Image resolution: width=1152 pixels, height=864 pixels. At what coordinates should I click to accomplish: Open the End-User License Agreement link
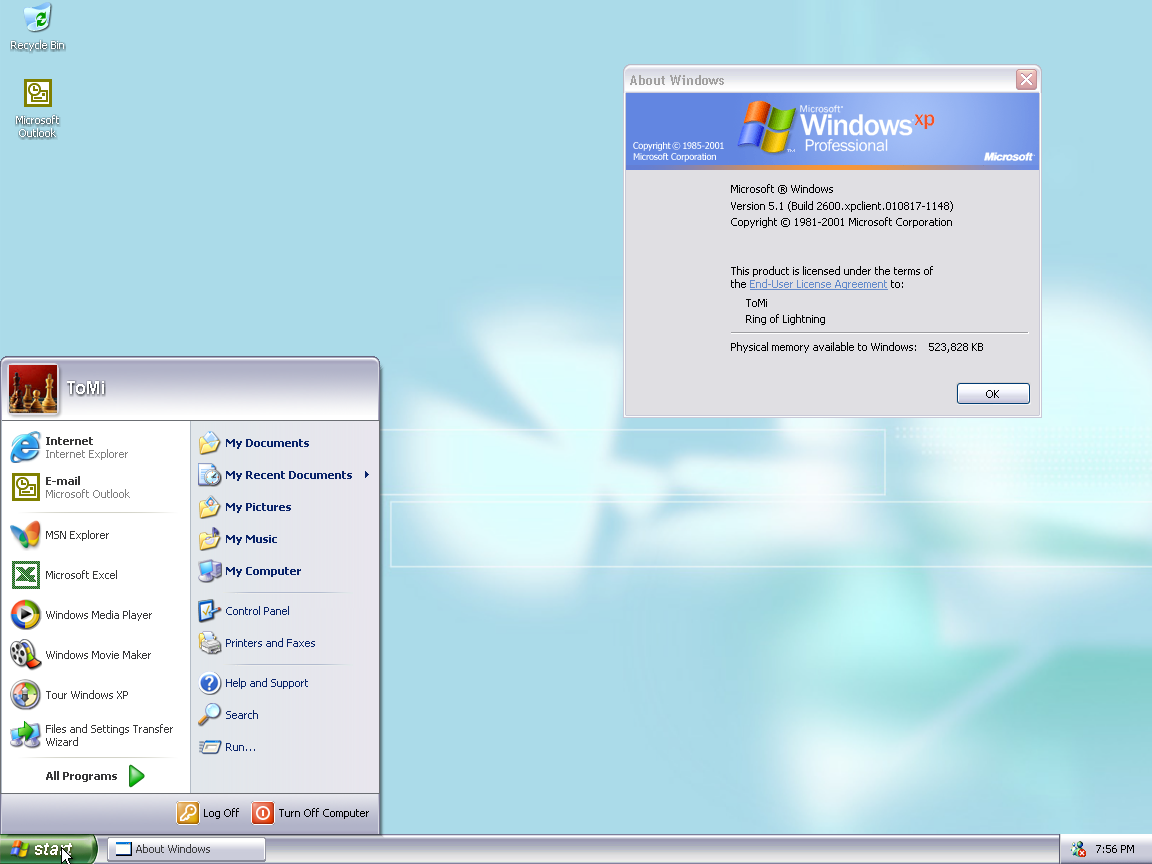coord(818,284)
